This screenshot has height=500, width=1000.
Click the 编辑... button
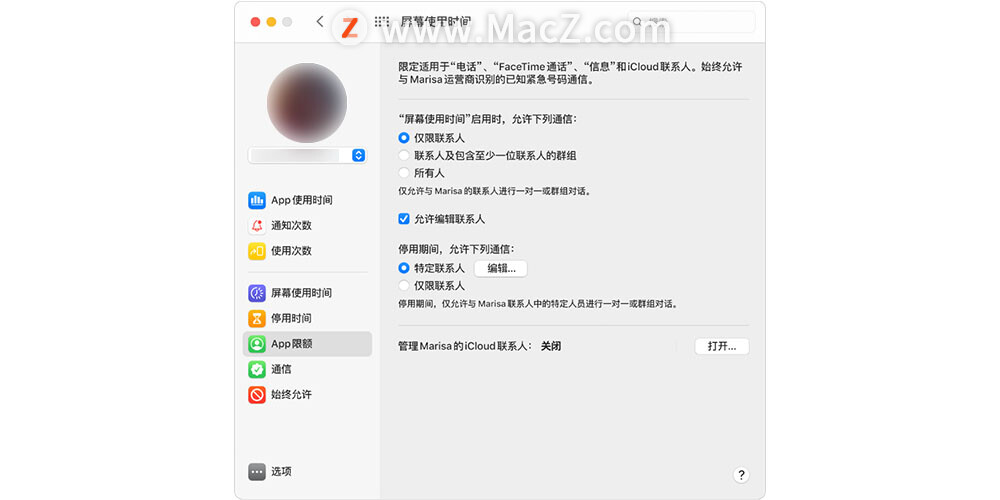point(501,268)
